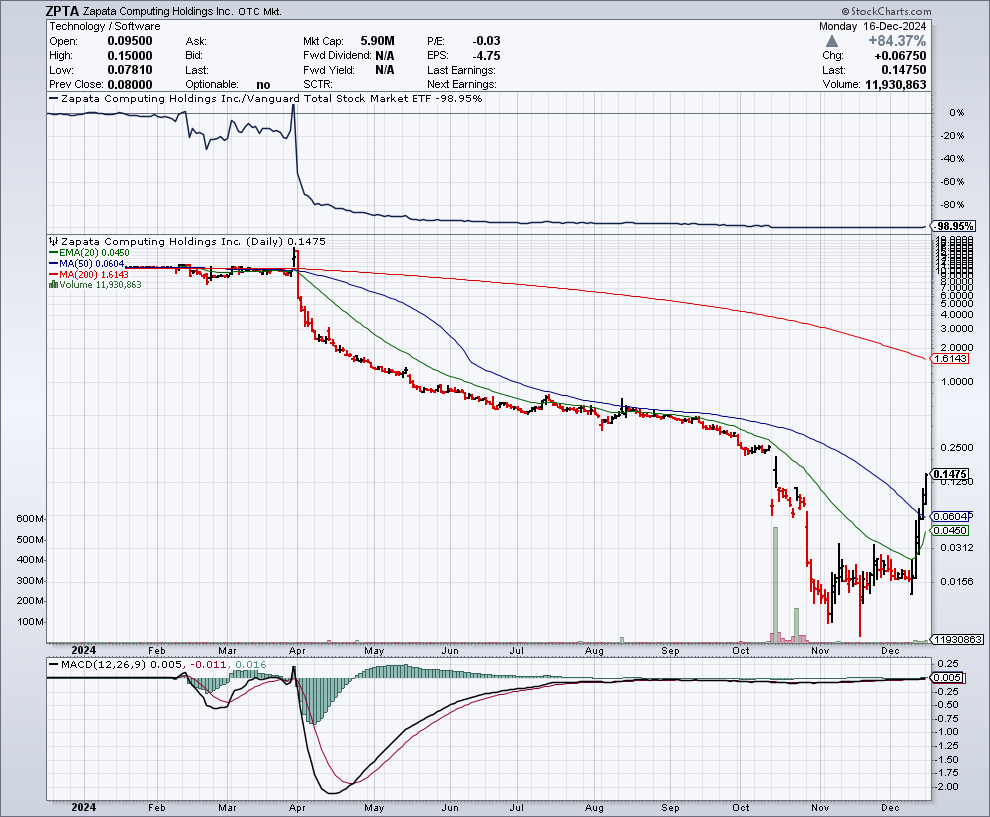Image resolution: width=990 pixels, height=817 pixels.
Task: Click the tall October volume spike bar
Action: pyautogui.click(x=775, y=585)
